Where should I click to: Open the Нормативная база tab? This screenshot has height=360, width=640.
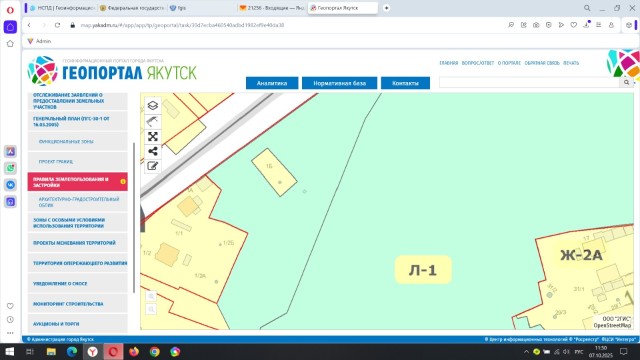point(339,83)
